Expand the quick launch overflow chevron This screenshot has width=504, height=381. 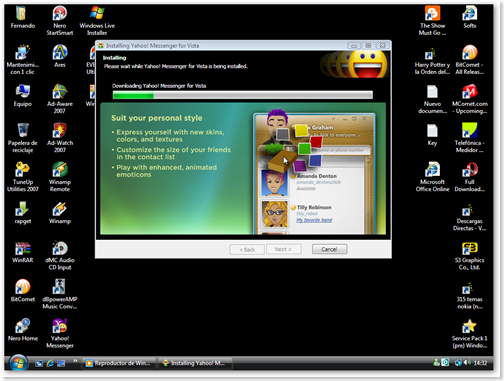(x=75, y=360)
